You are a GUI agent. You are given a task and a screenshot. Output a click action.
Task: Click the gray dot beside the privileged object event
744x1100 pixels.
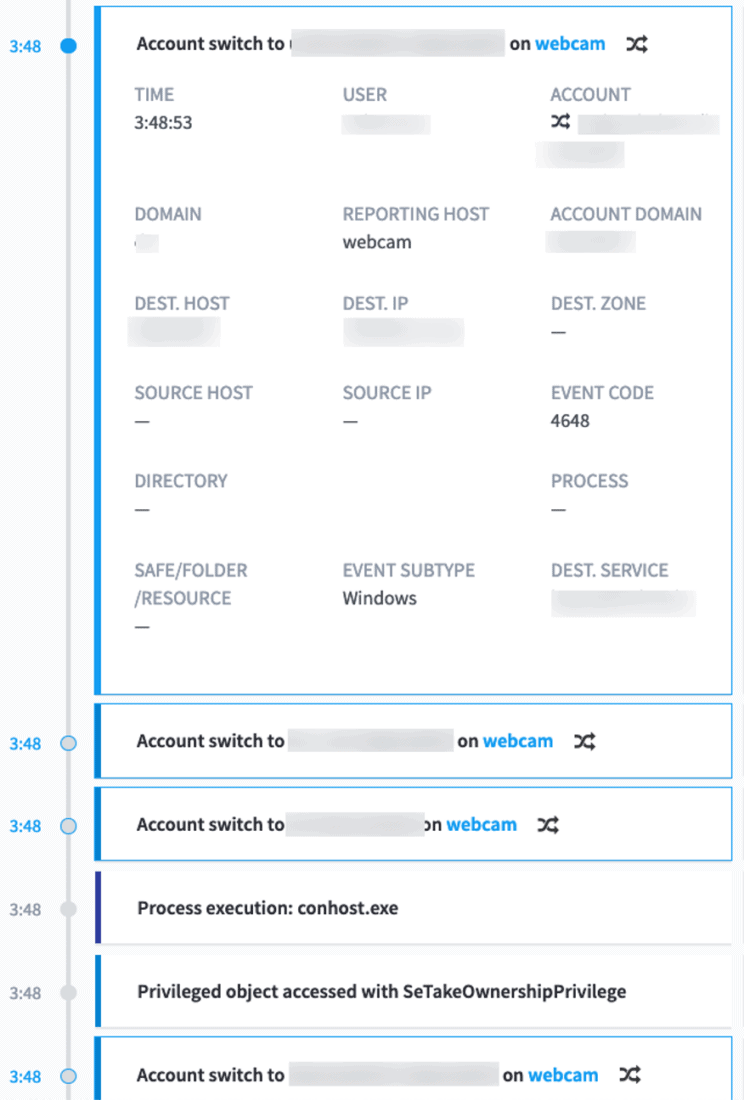click(x=67, y=992)
